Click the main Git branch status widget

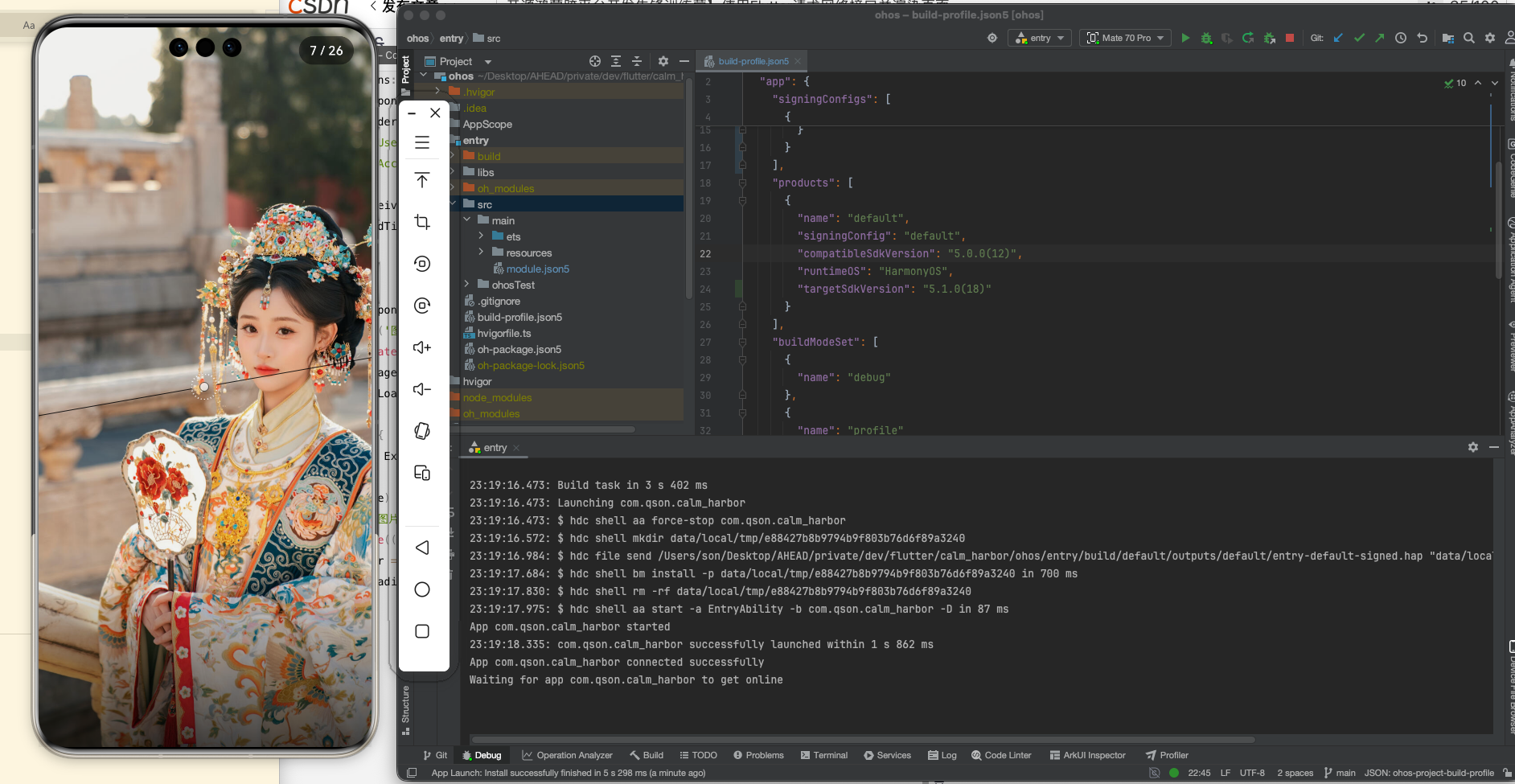point(1340,773)
